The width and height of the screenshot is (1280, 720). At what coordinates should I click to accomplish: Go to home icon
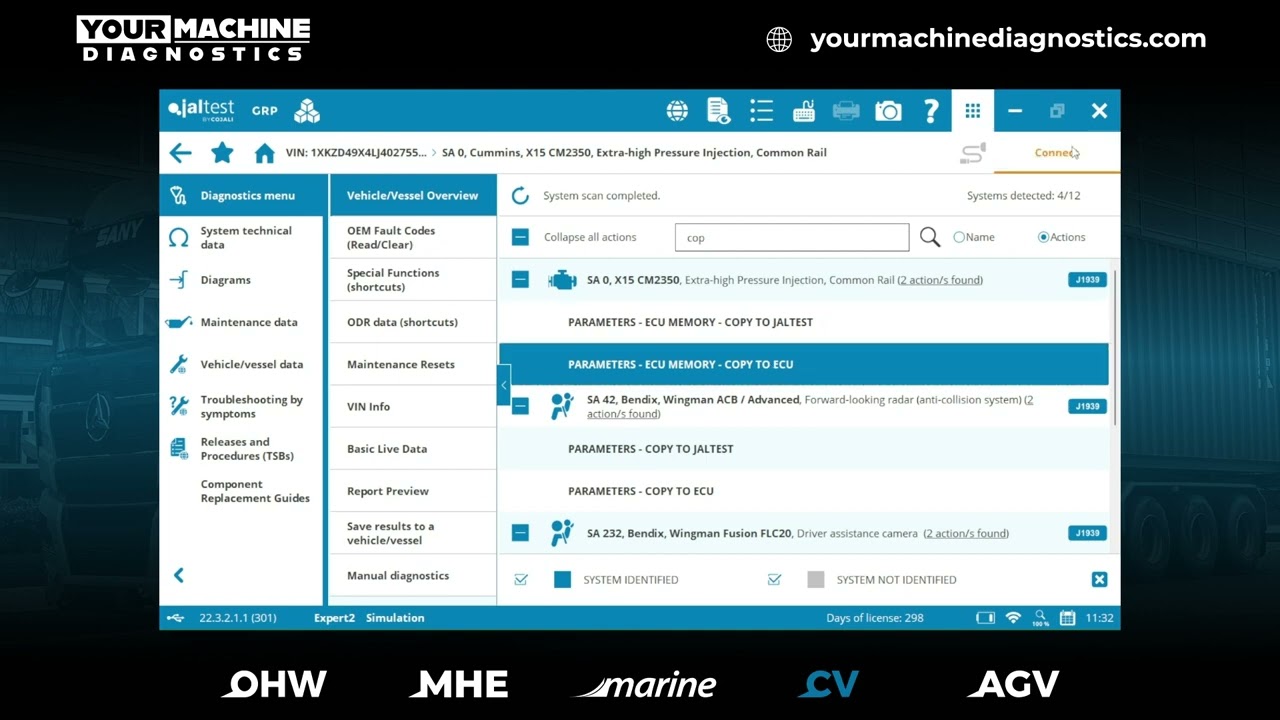[x=264, y=153]
